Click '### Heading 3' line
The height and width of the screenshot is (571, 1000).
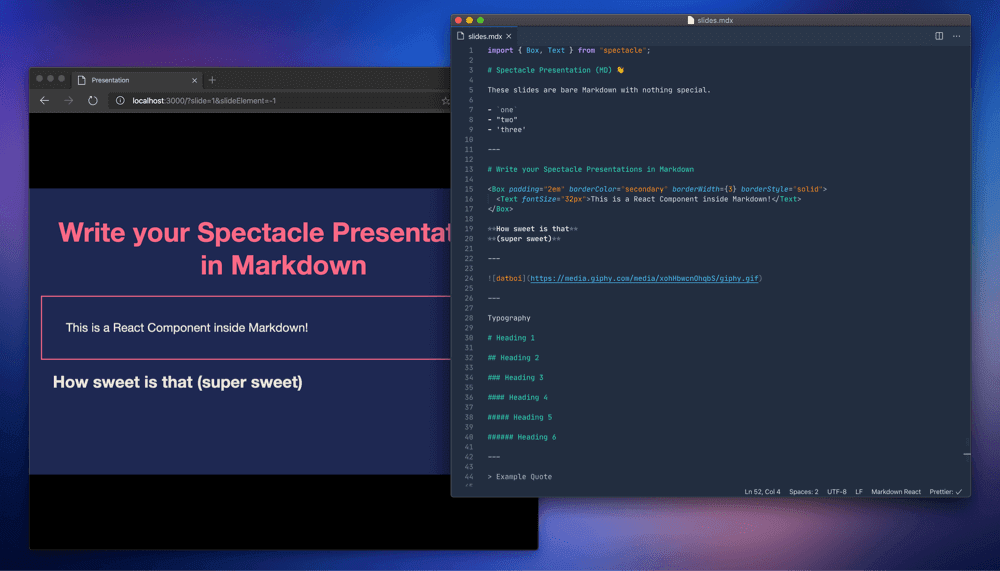click(515, 377)
